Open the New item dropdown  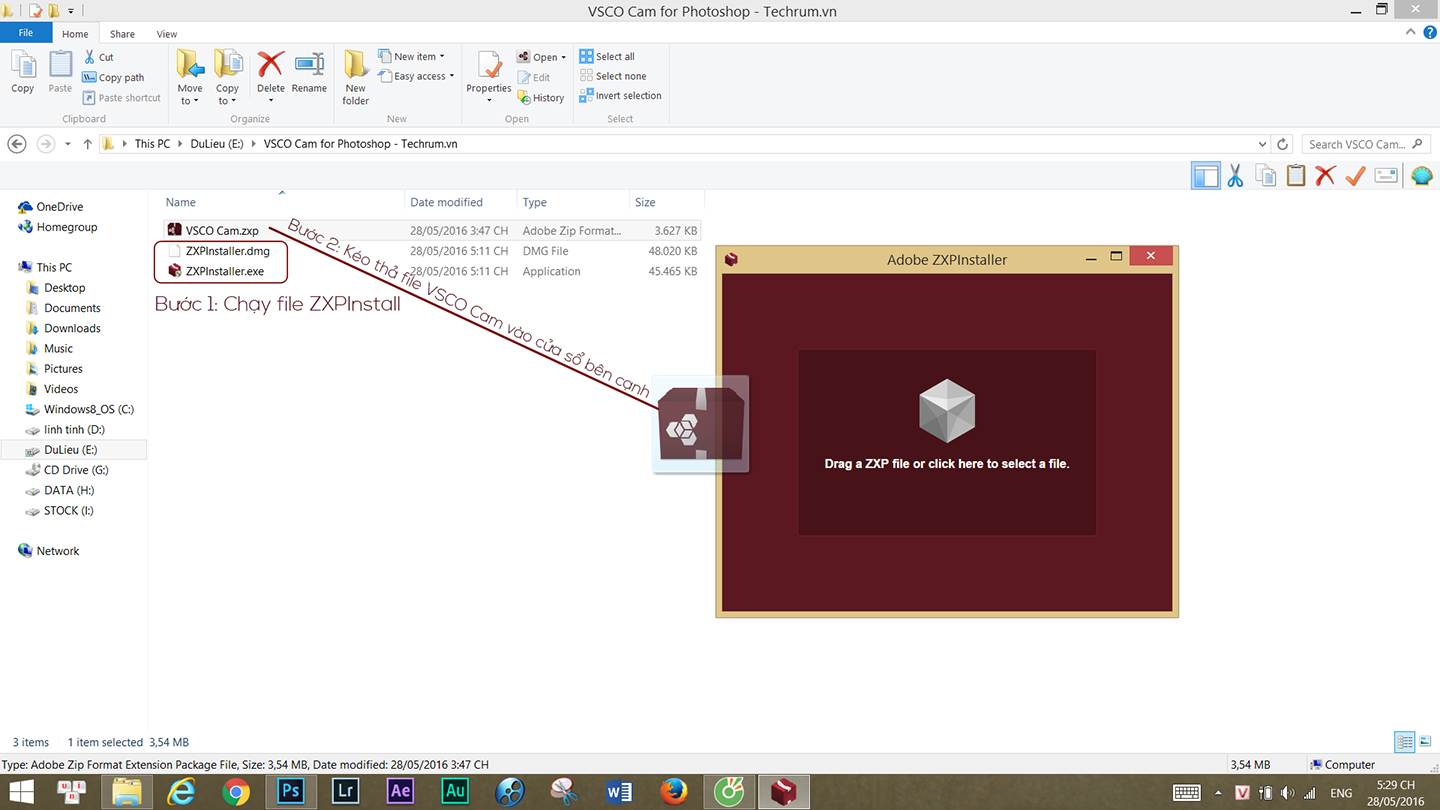click(x=411, y=56)
